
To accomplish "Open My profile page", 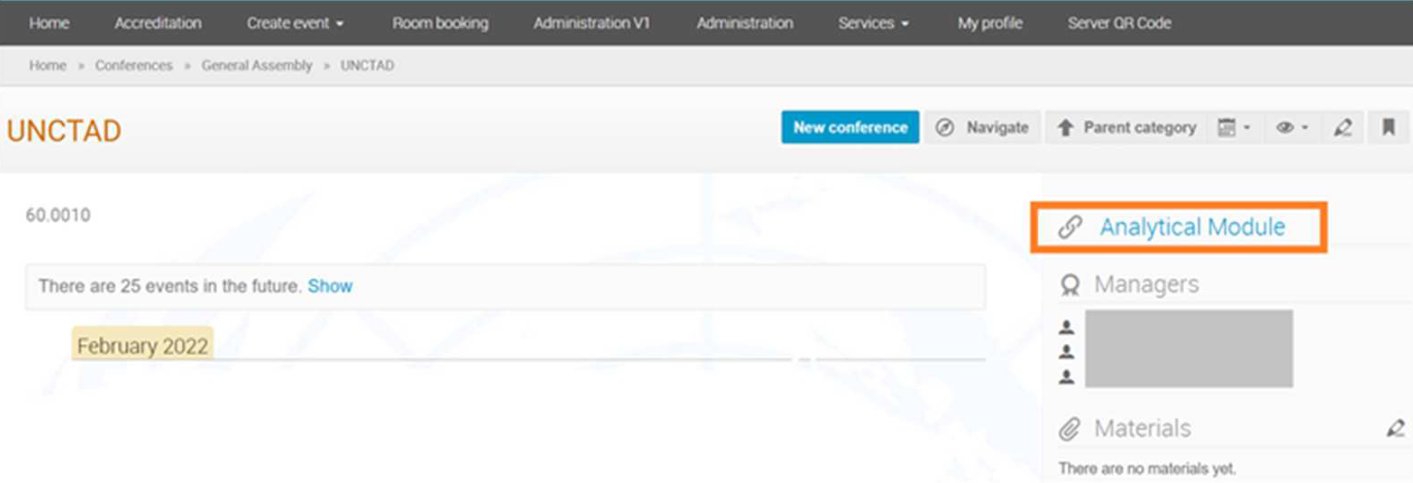I will [x=990, y=23].
